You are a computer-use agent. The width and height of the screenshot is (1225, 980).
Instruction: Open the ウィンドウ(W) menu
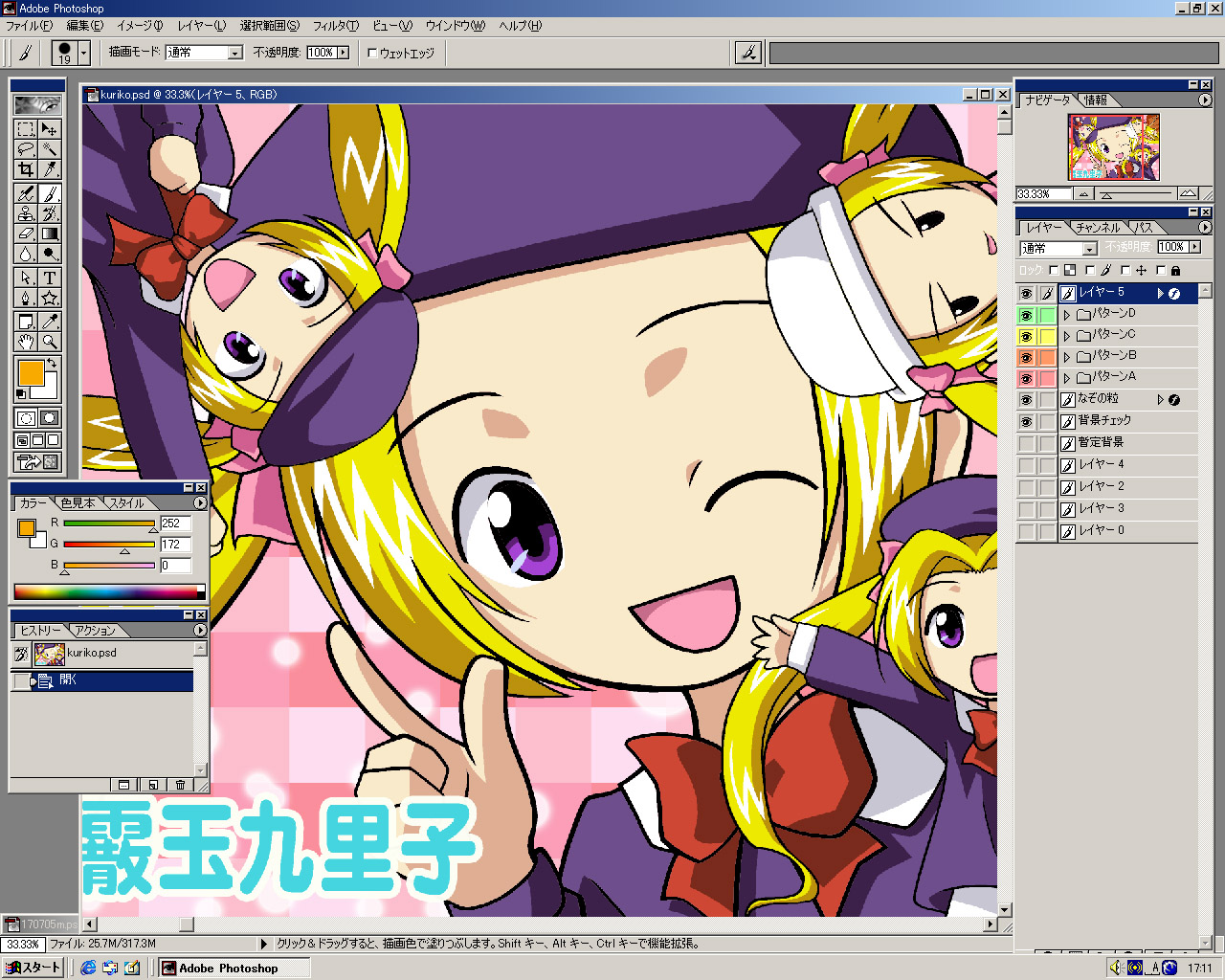tap(455, 26)
